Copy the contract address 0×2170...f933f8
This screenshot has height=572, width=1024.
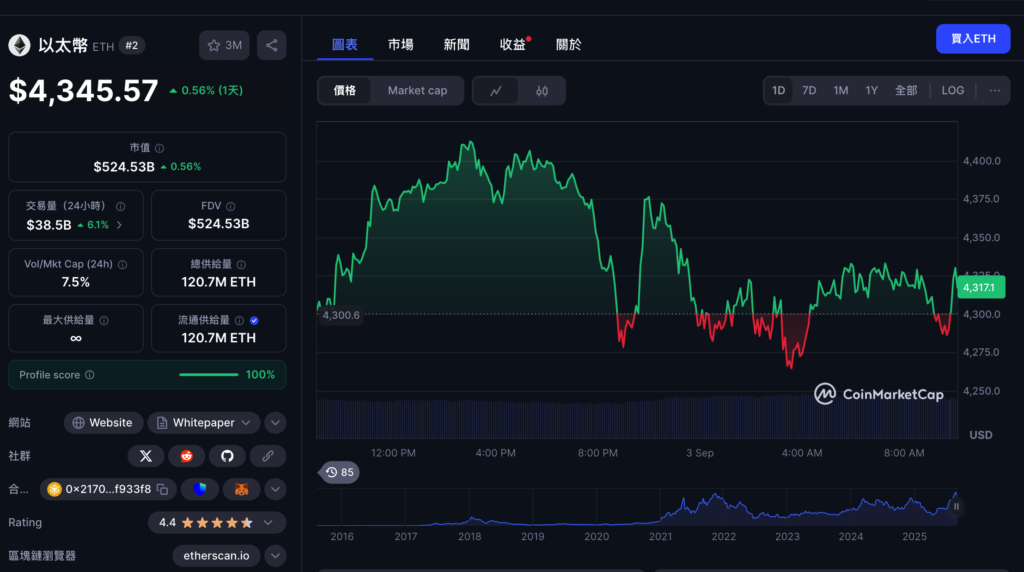pos(163,489)
